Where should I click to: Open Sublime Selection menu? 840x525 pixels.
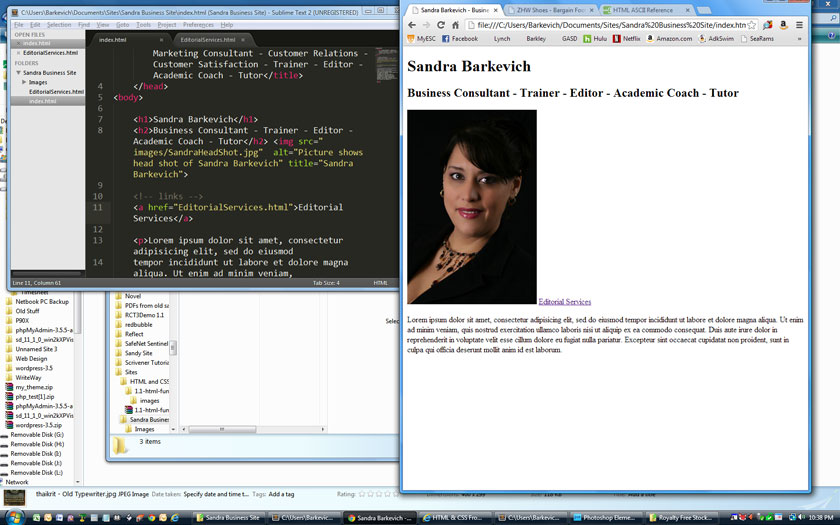point(59,25)
